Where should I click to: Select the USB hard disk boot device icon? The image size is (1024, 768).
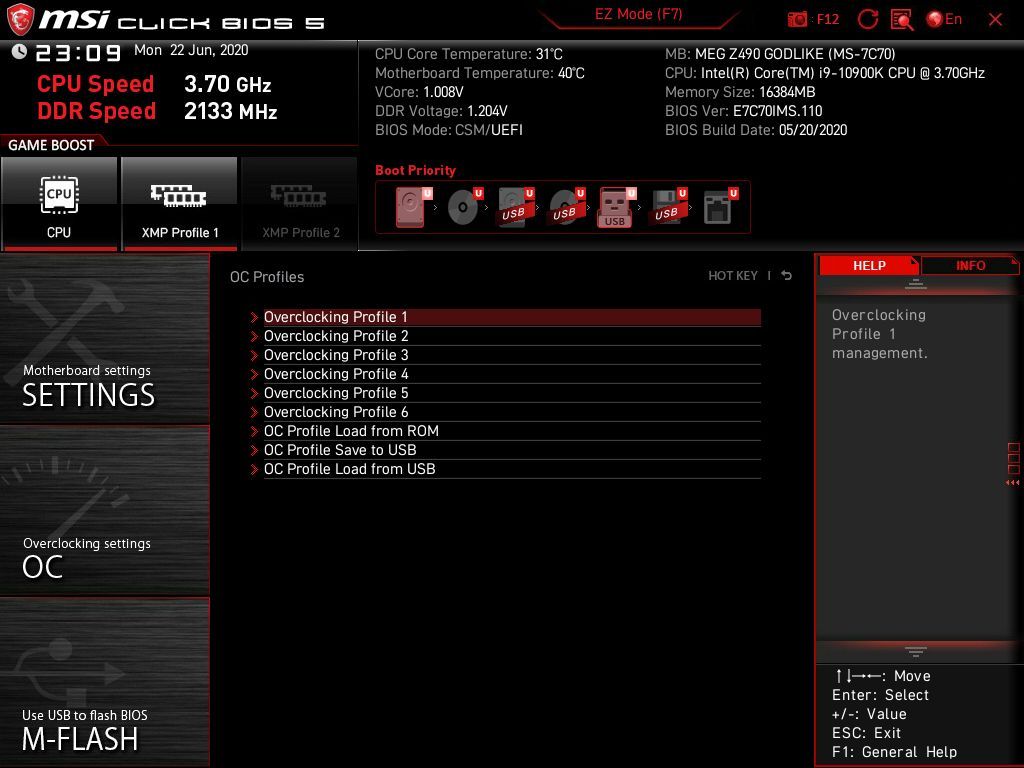(x=516, y=207)
